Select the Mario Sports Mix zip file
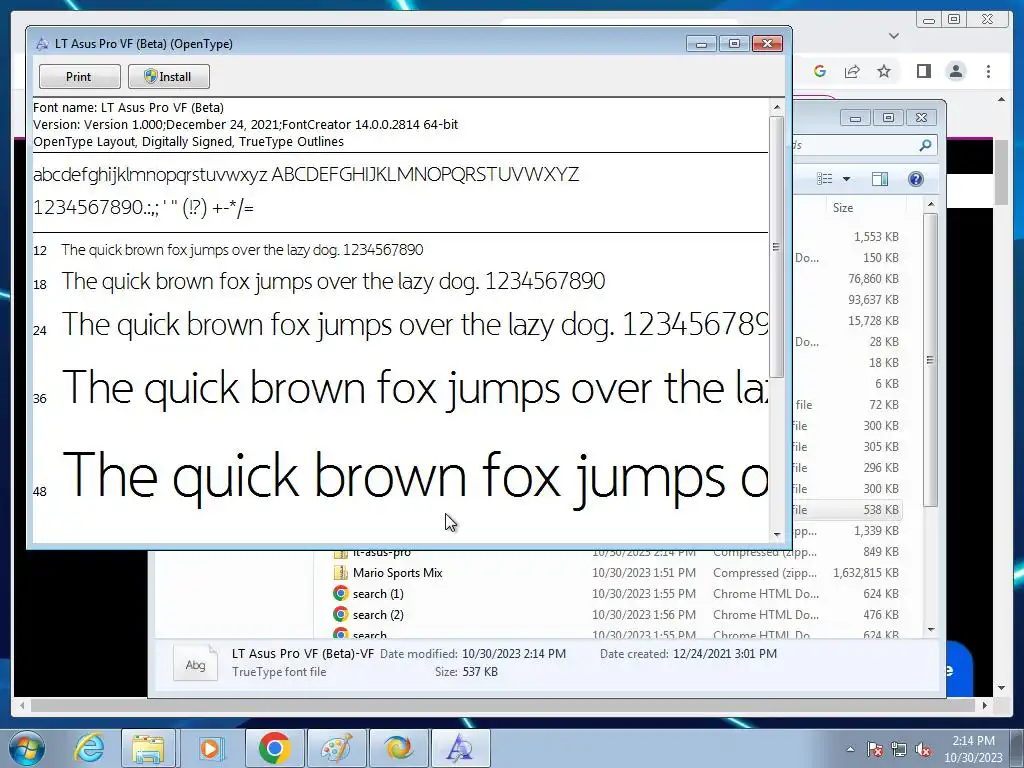 click(x=398, y=573)
